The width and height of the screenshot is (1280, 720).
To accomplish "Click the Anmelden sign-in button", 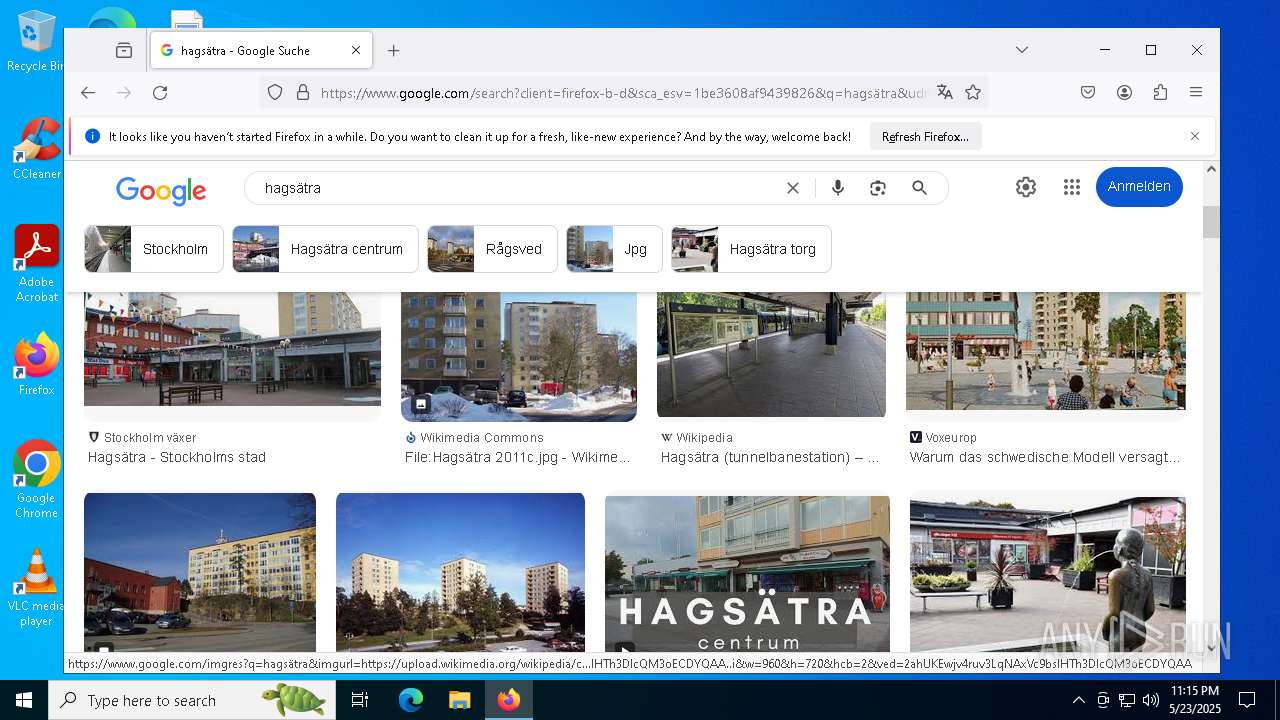I will click(1139, 187).
